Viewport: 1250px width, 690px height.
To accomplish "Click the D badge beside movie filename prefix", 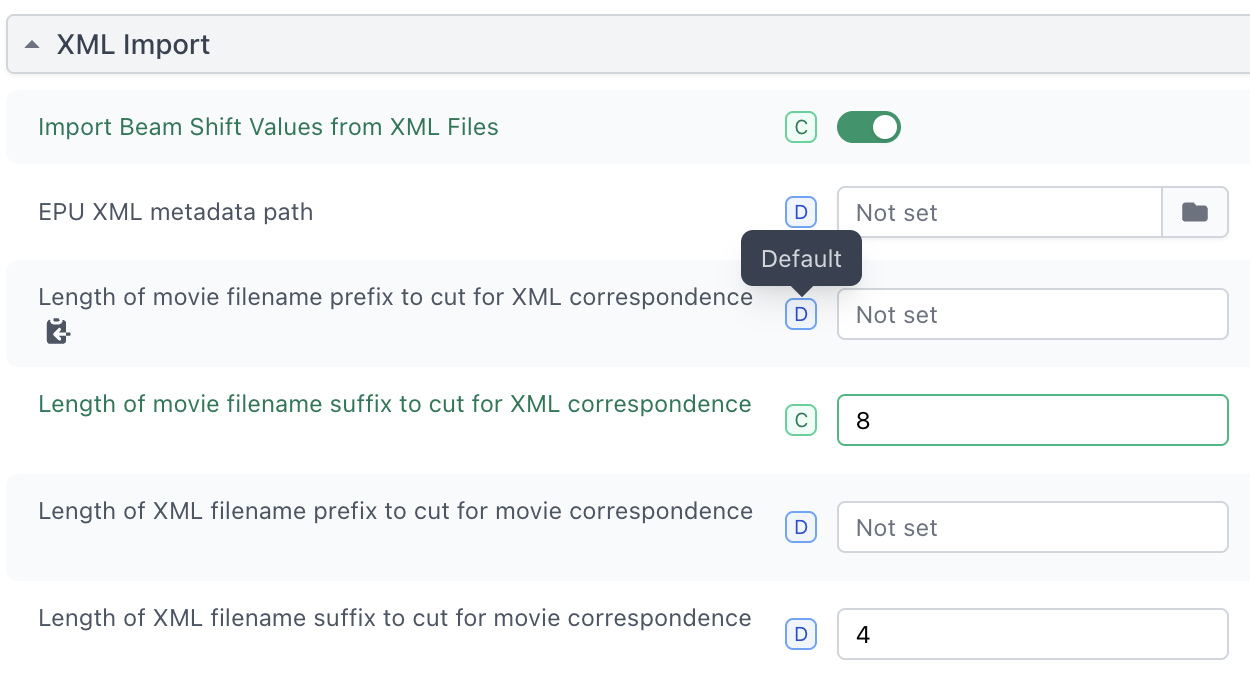I will (800, 314).
